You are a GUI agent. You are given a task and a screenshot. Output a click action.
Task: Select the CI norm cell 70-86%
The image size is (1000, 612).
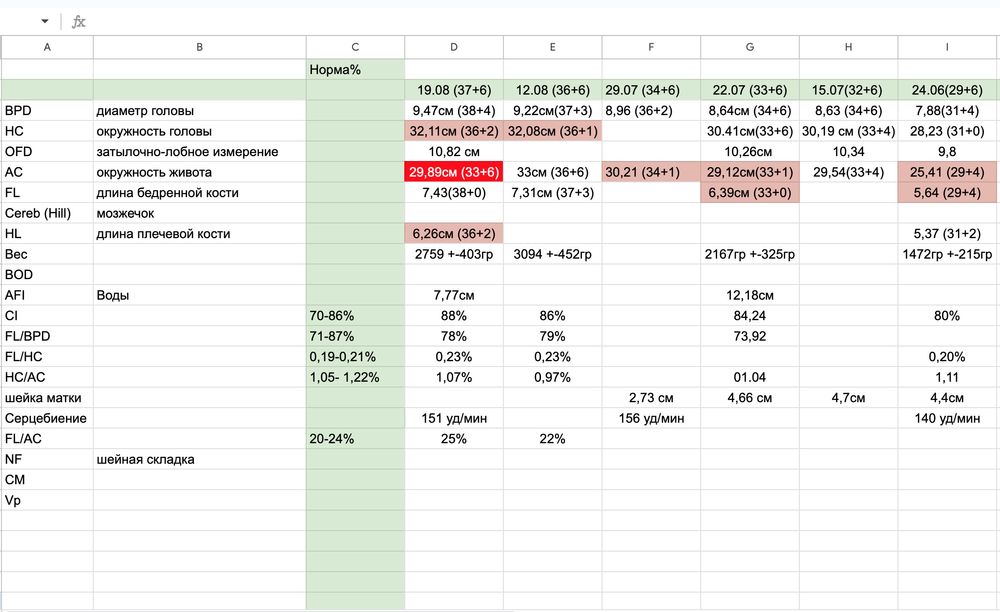click(x=355, y=316)
